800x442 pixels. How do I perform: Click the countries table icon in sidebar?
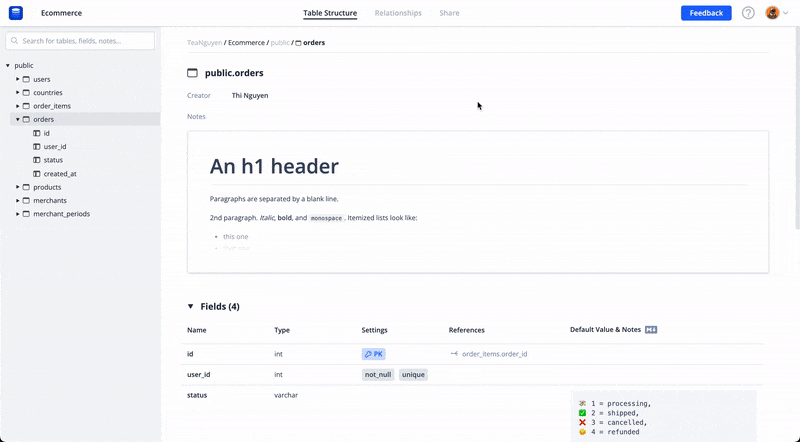pos(26,92)
